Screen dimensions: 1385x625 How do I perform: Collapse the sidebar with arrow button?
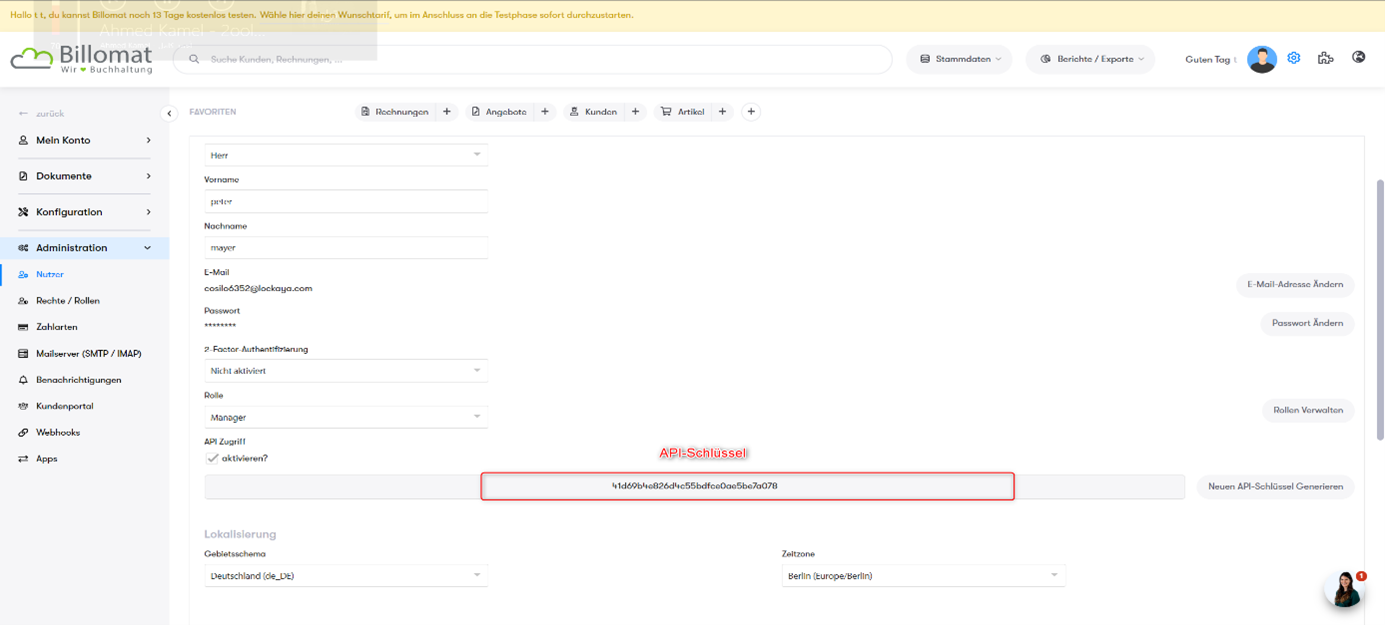pyautogui.click(x=169, y=113)
